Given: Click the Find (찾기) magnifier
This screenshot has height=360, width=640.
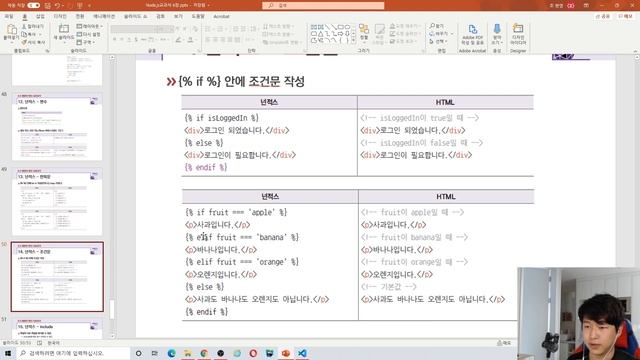Looking at the screenshot, I should coord(432,26).
